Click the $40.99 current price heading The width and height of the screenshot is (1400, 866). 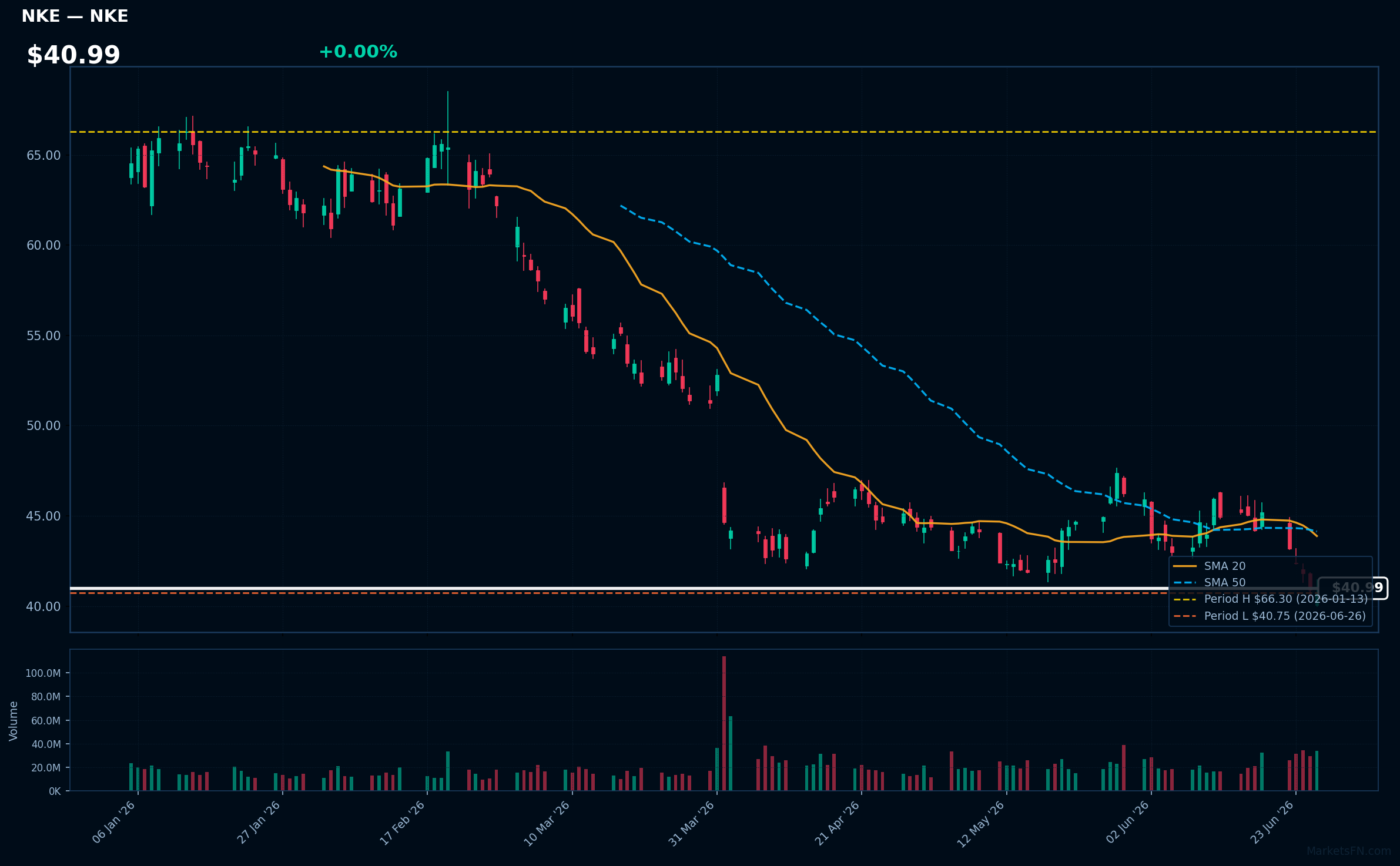point(73,55)
